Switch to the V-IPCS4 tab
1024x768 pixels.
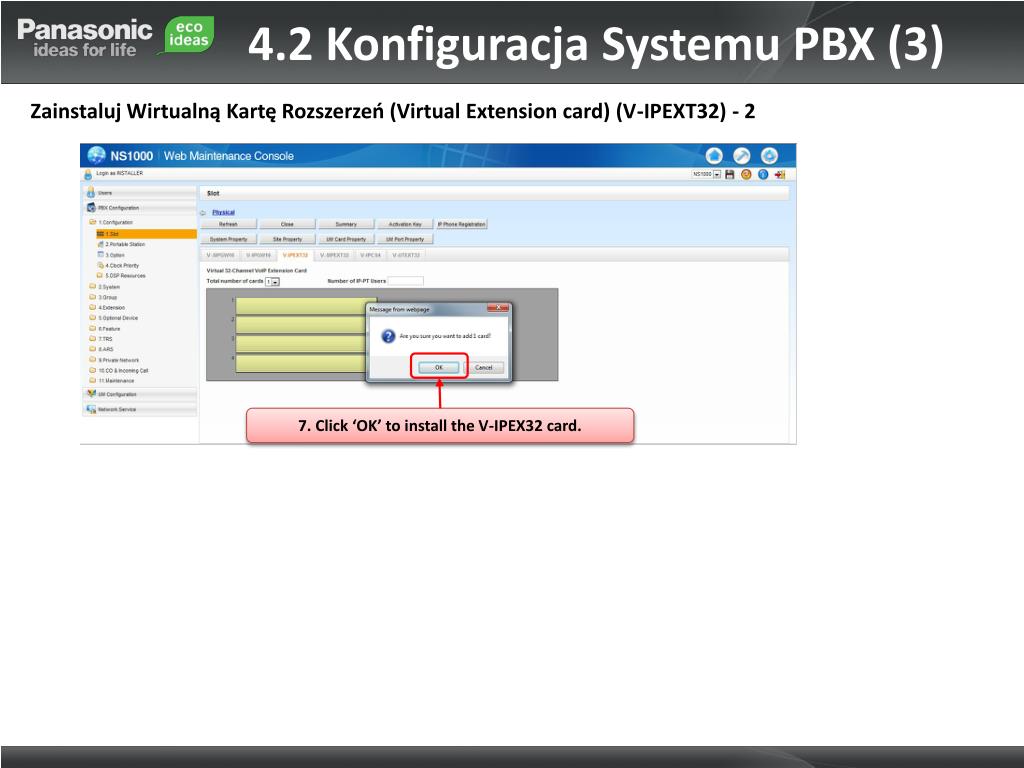coord(371,255)
